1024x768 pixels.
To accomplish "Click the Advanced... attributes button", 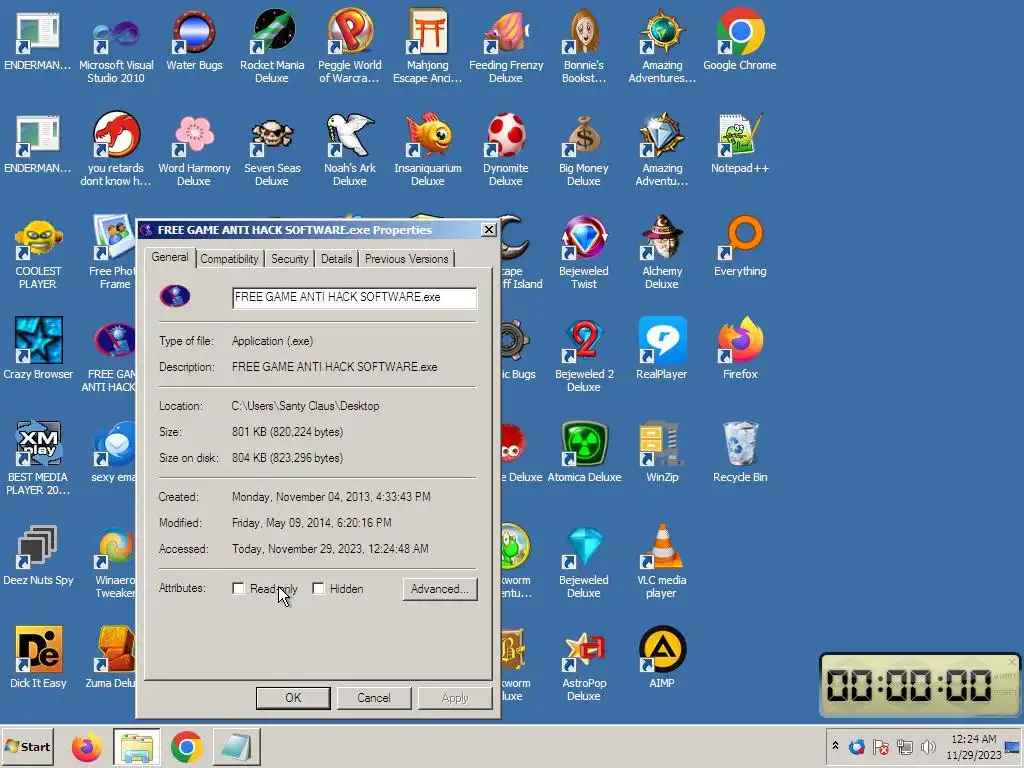I will coord(440,589).
